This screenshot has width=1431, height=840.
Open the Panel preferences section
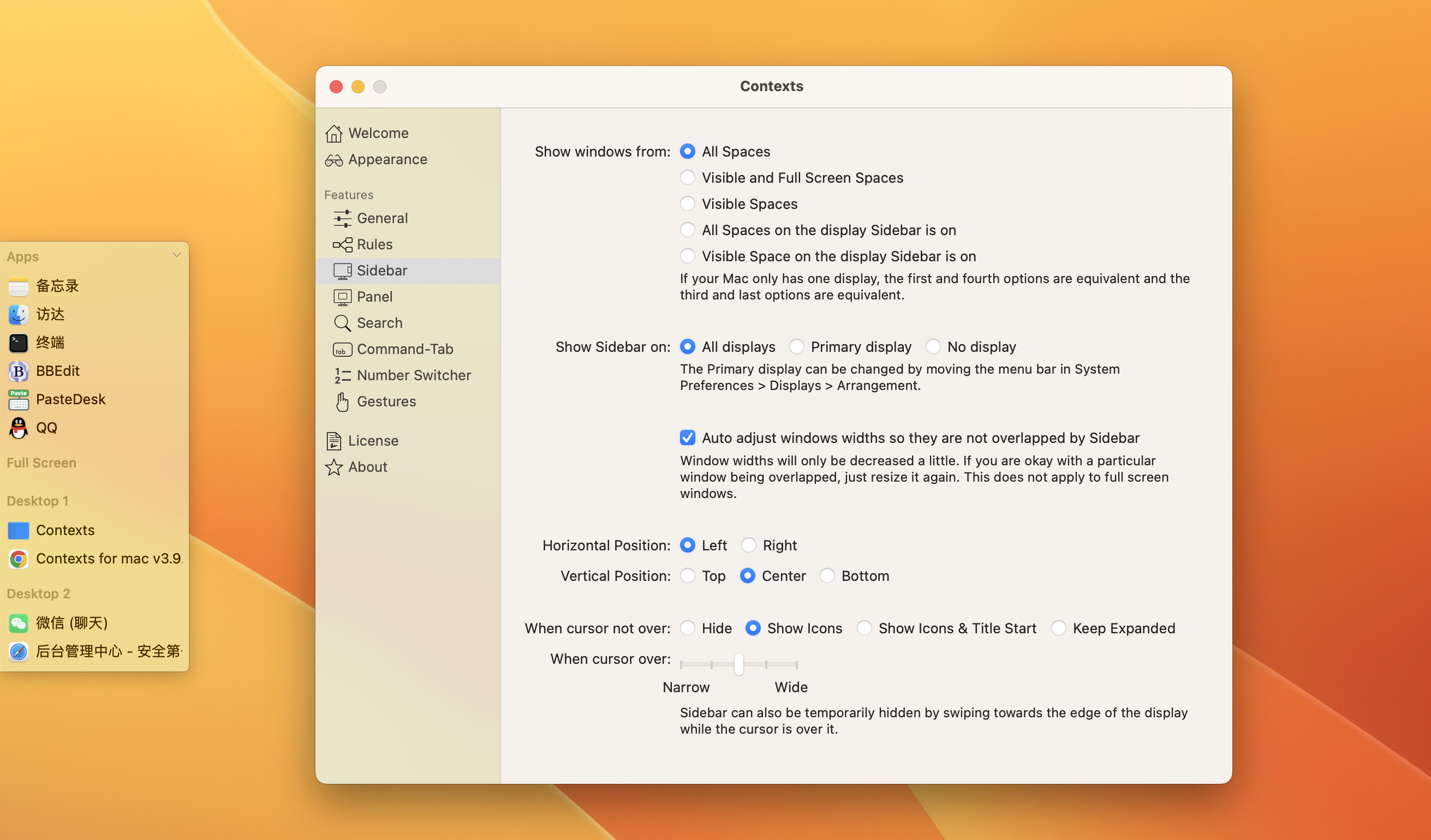coord(374,297)
